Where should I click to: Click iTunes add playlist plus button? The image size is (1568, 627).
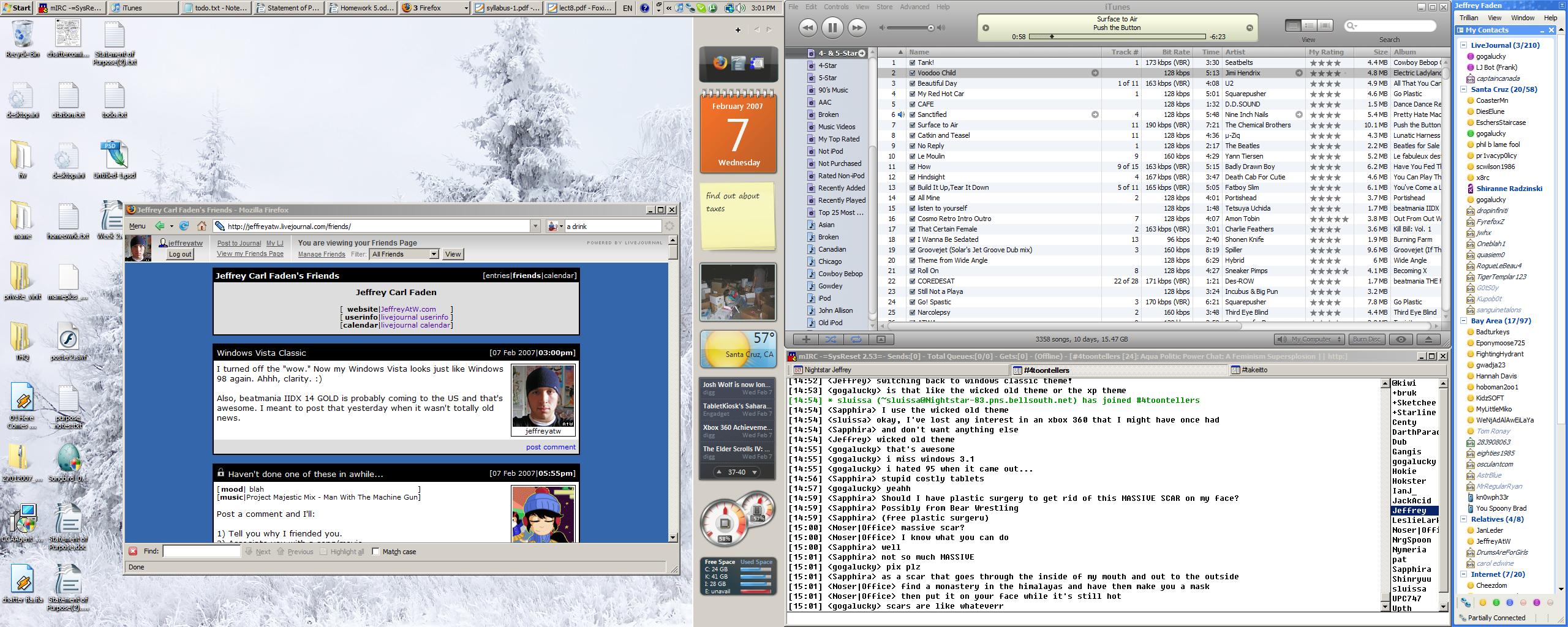click(806, 339)
